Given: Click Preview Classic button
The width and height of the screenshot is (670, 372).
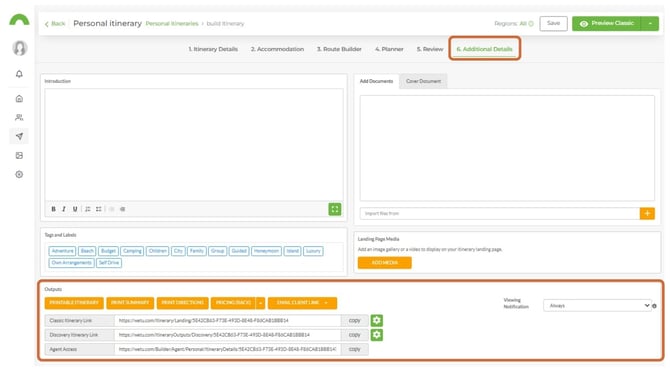Looking at the screenshot, I should (x=607, y=23).
